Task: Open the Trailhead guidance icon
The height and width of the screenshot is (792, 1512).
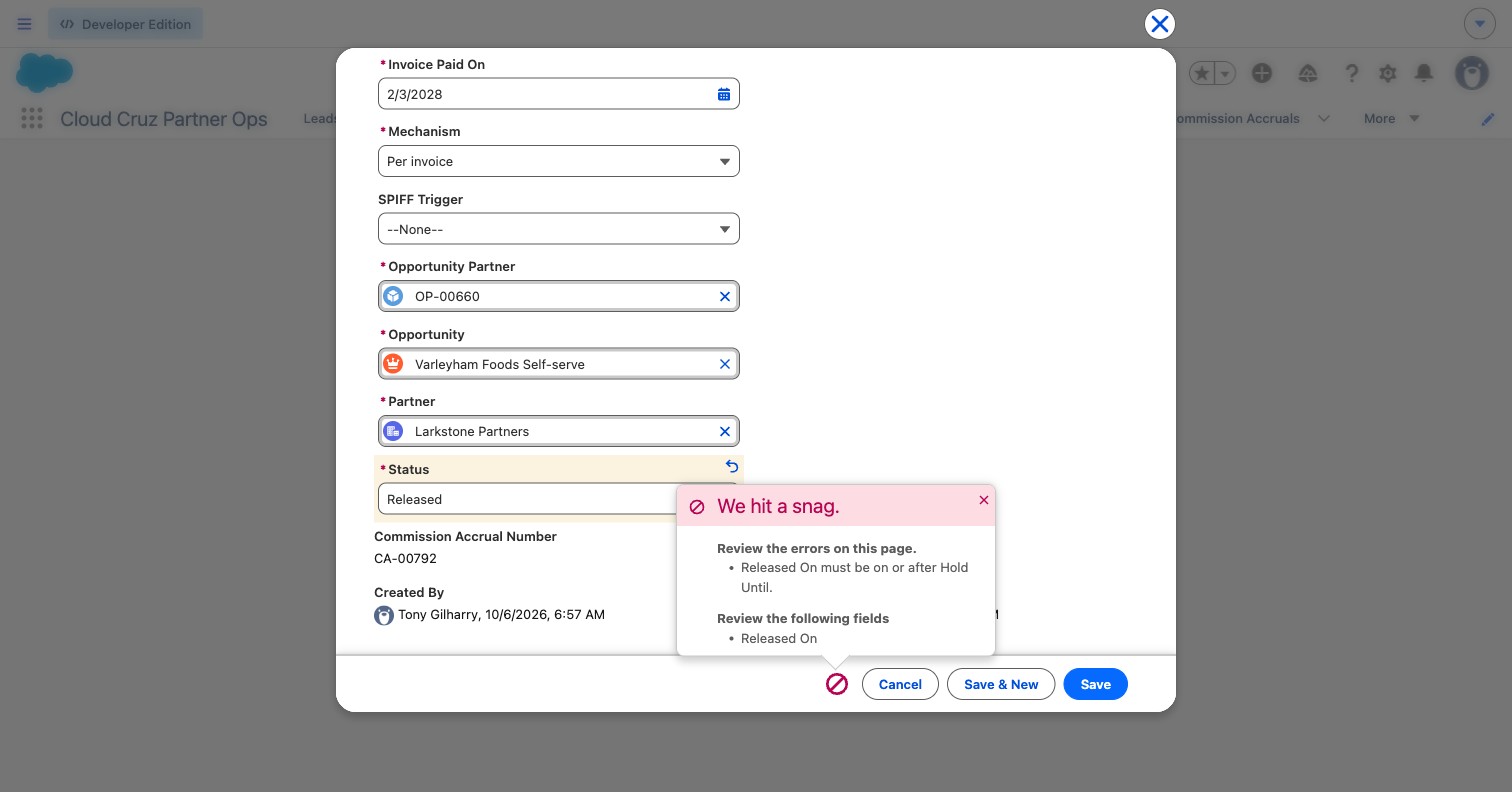Action: (1308, 73)
